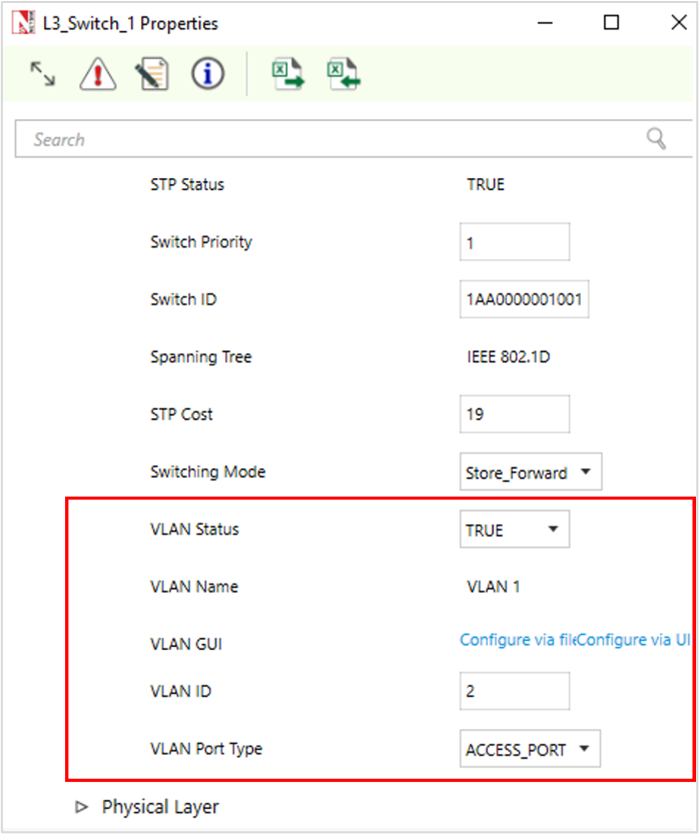The height and width of the screenshot is (834, 699).
Task: Click the Excel export icon
Action: click(289, 74)
